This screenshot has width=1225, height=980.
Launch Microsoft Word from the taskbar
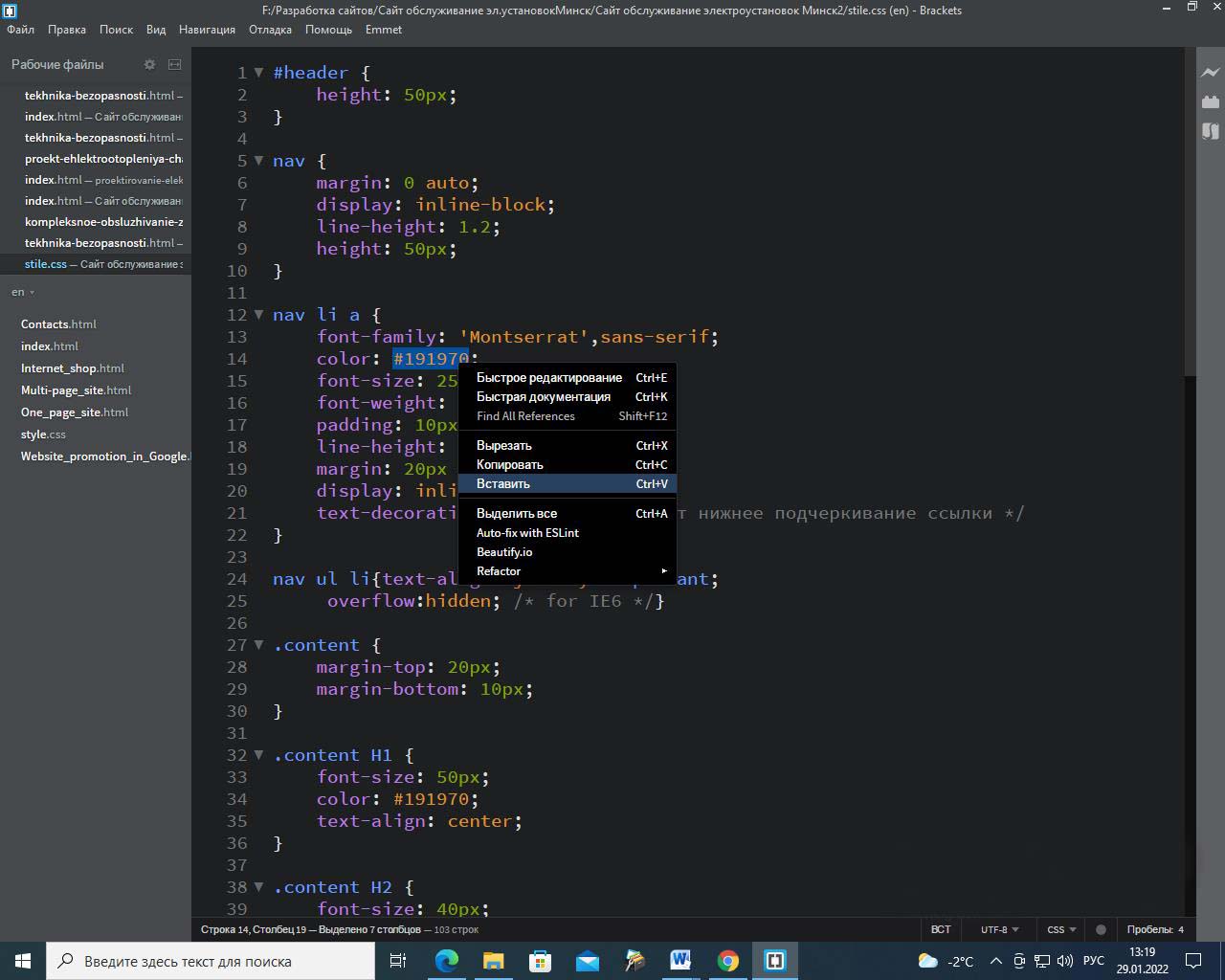pos(680,961)
